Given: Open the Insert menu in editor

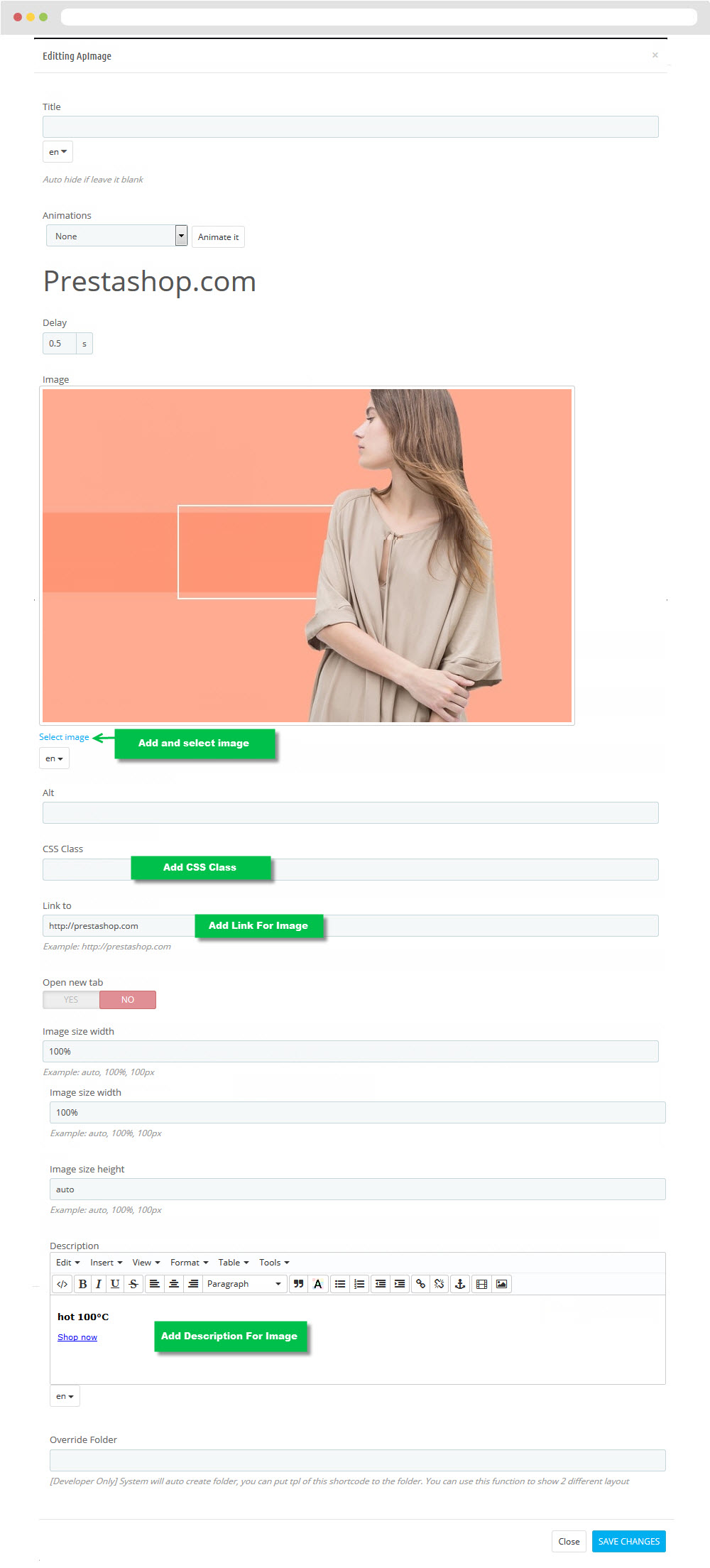Looking at the screenshot, I should (x=106, y=1263).
